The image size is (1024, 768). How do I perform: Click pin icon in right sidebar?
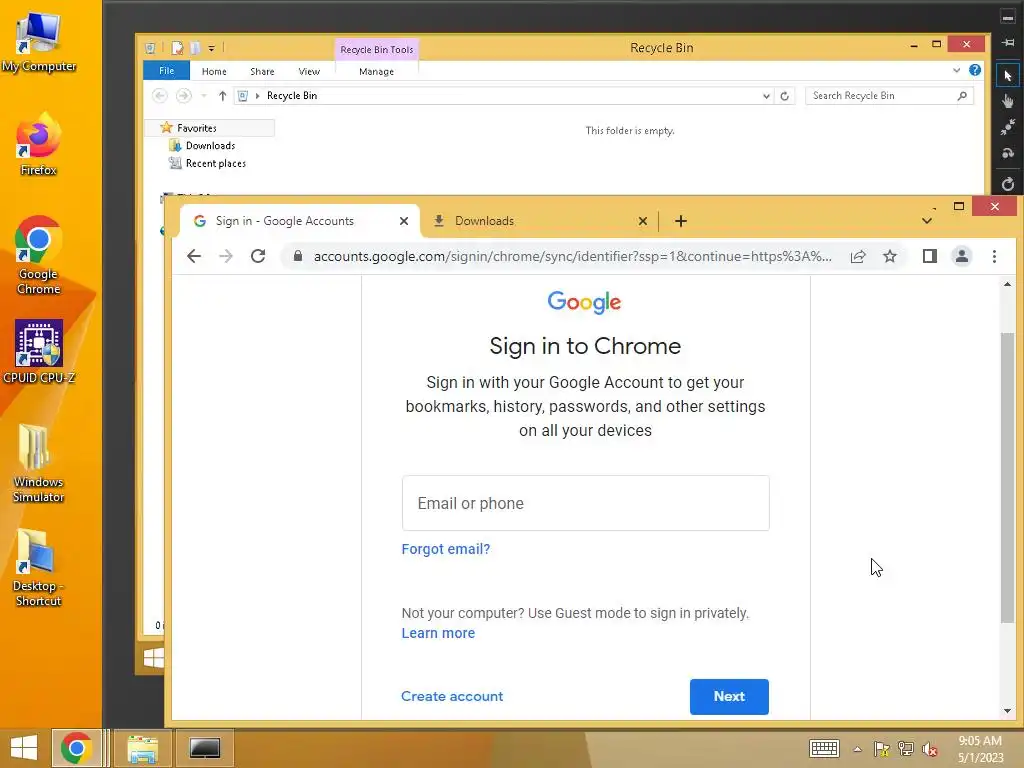click(1008, 42)
